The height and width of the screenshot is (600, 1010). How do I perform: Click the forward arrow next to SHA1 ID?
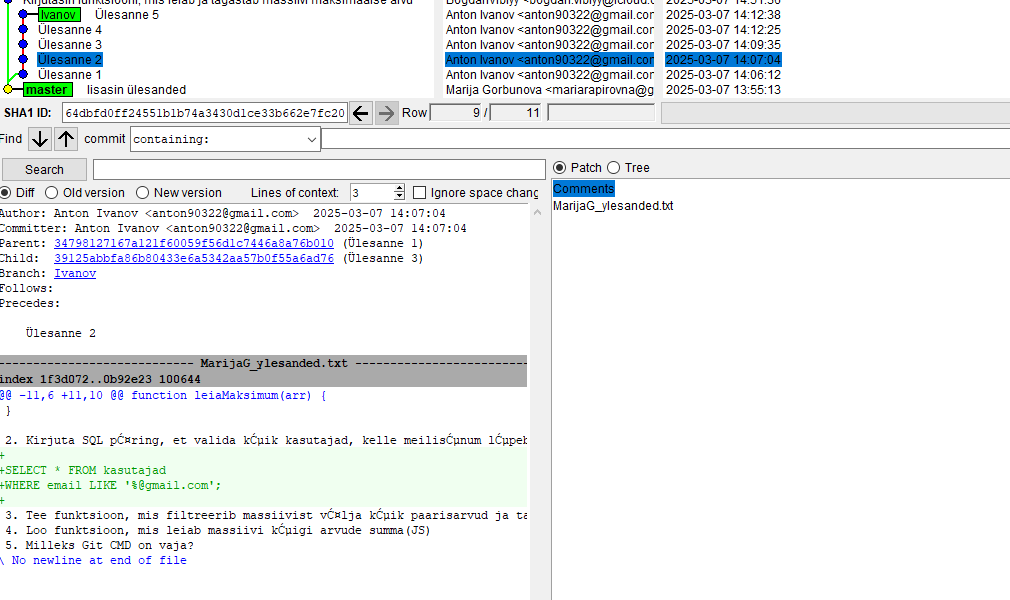tap(386, 113)
